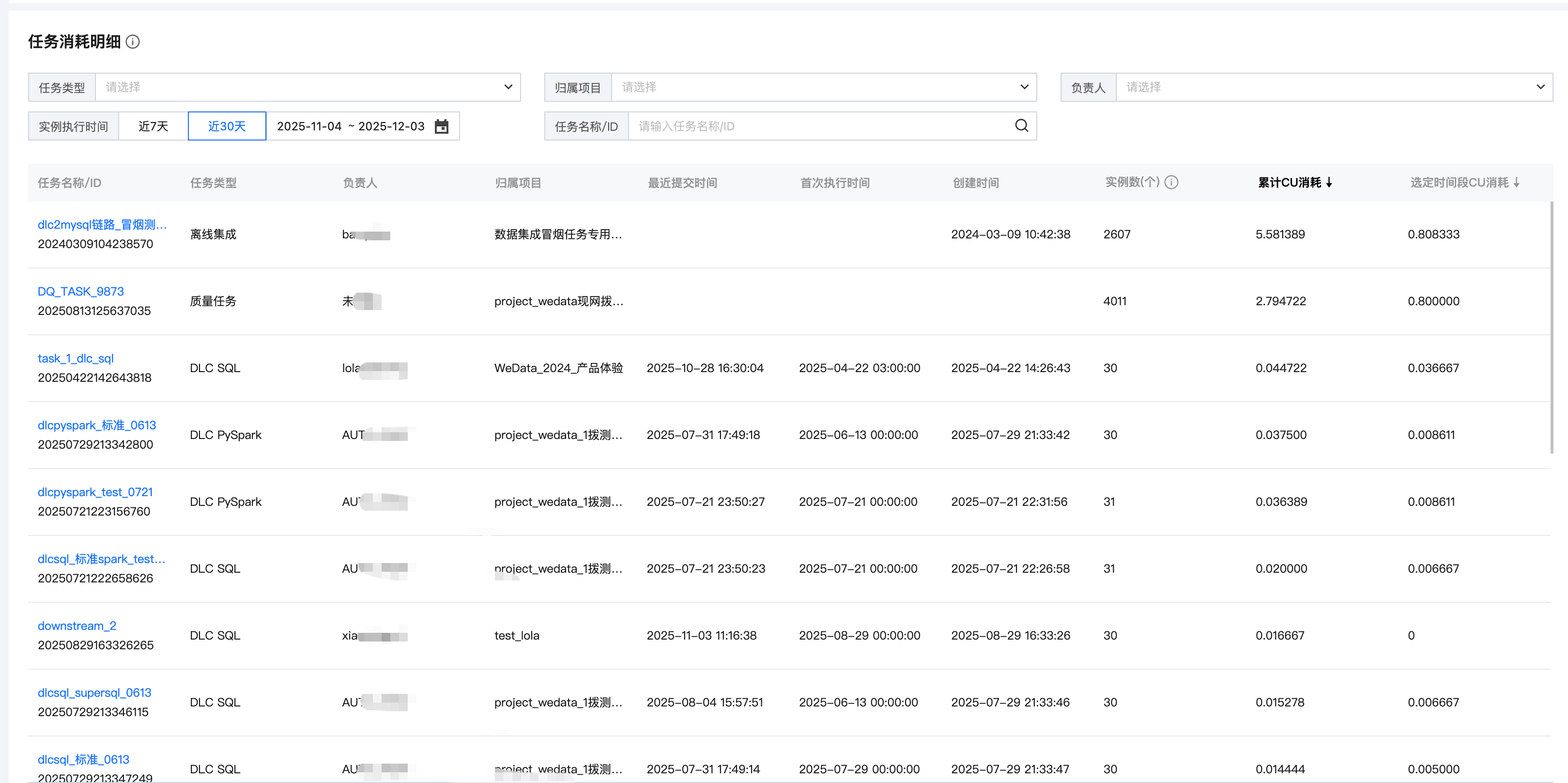Click the search magnifier icon
1568x783 pixels.
(x=1021, y=125)
